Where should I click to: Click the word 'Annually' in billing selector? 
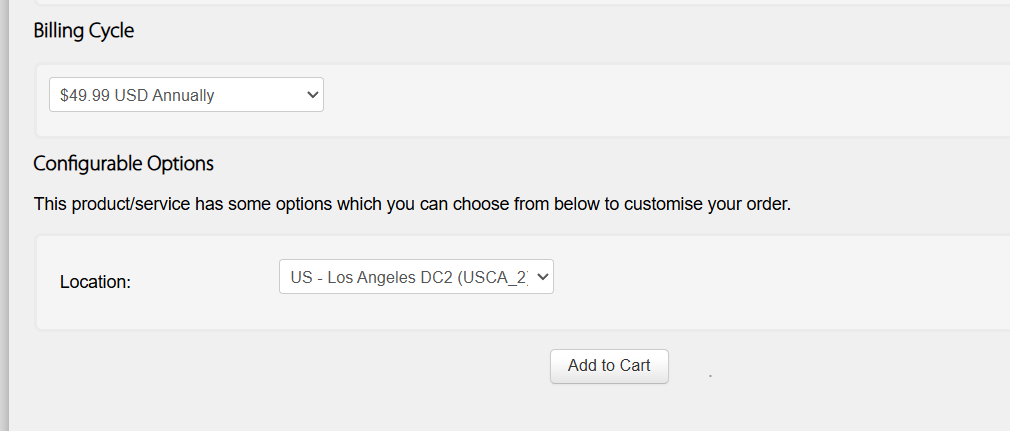pos(184,95)
